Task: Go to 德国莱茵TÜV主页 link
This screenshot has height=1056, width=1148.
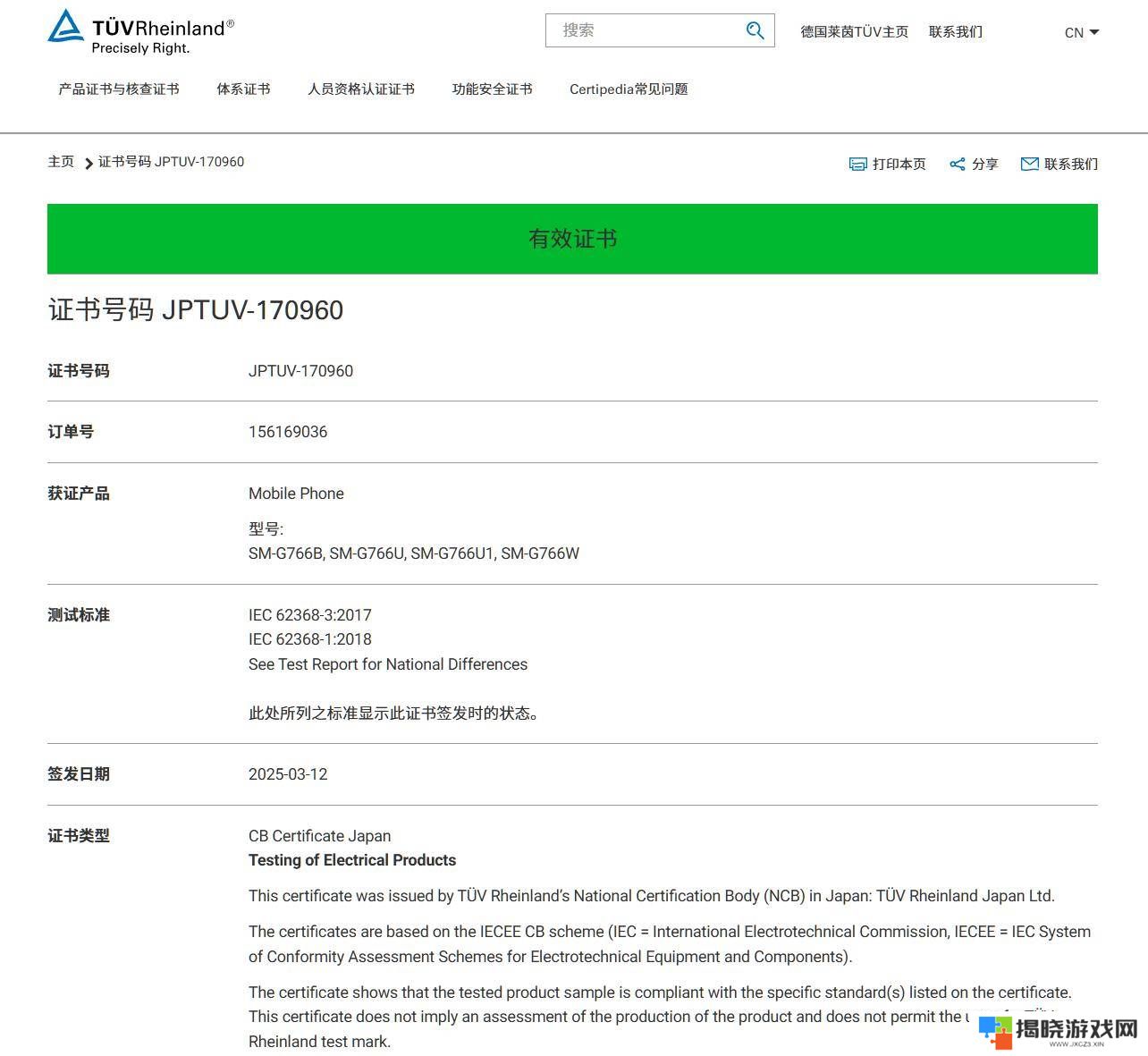Action: pos(854,31)
